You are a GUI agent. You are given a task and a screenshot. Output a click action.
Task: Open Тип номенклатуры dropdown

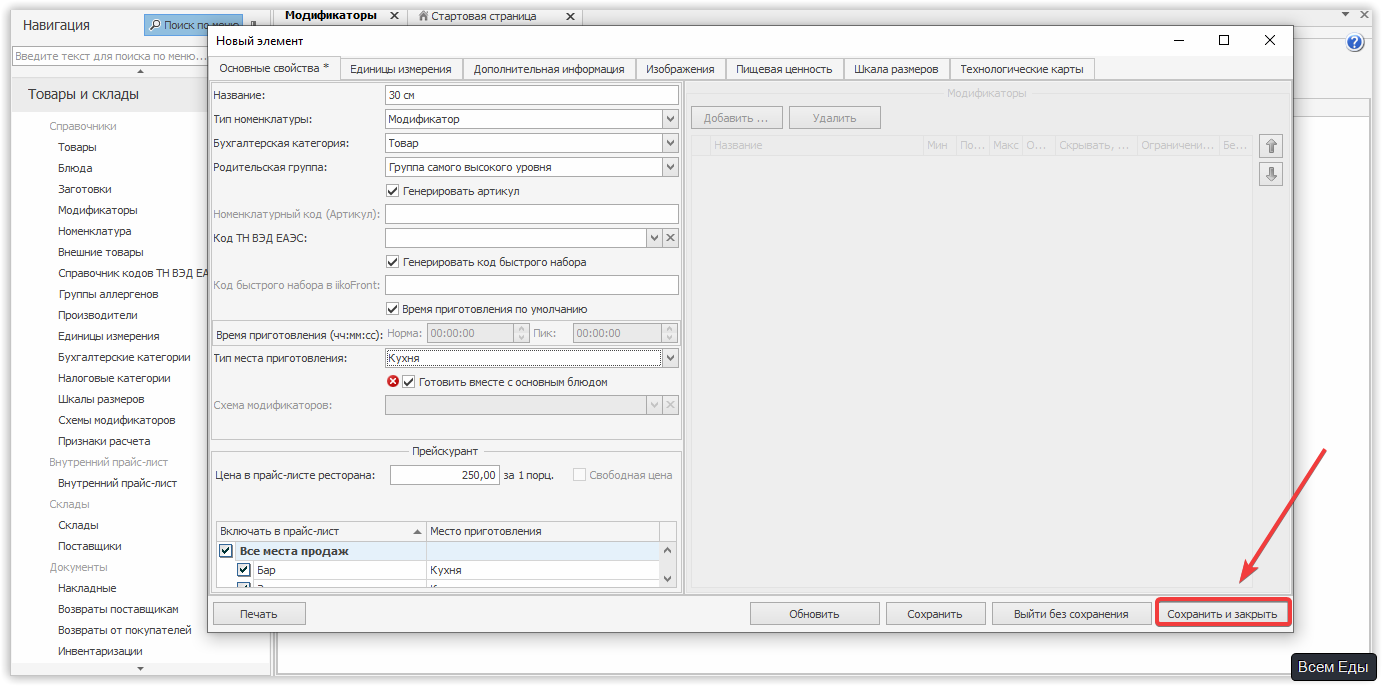pos(671,119)
